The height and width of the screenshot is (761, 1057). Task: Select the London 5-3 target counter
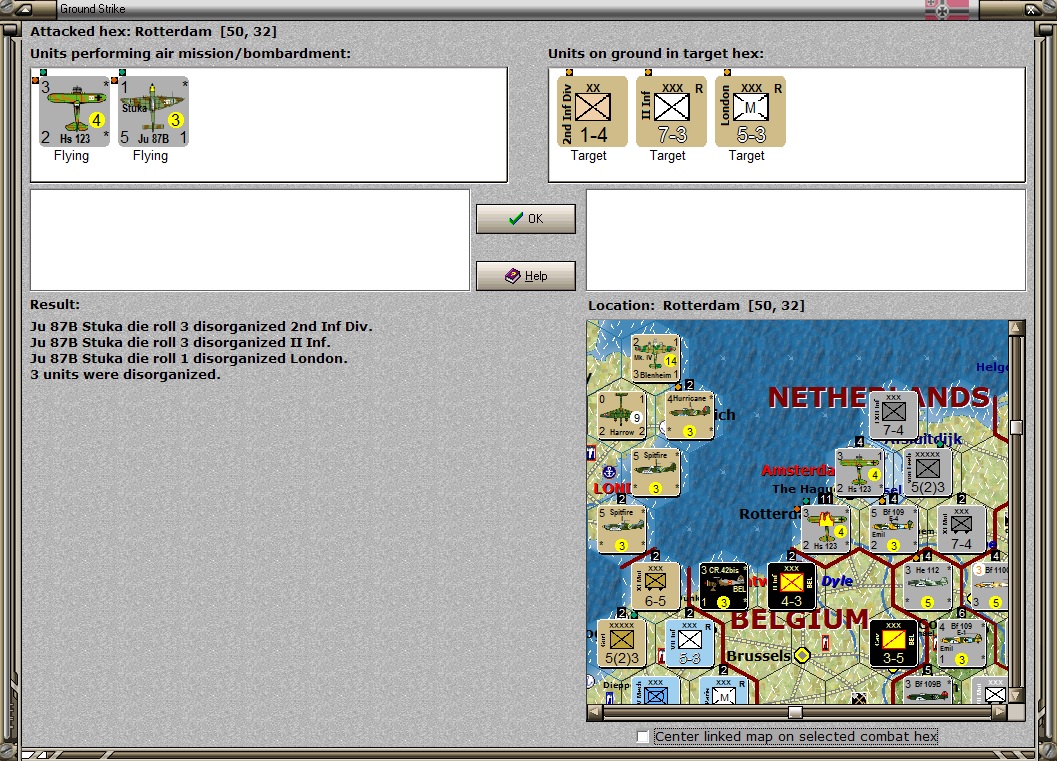click(750, 111)
